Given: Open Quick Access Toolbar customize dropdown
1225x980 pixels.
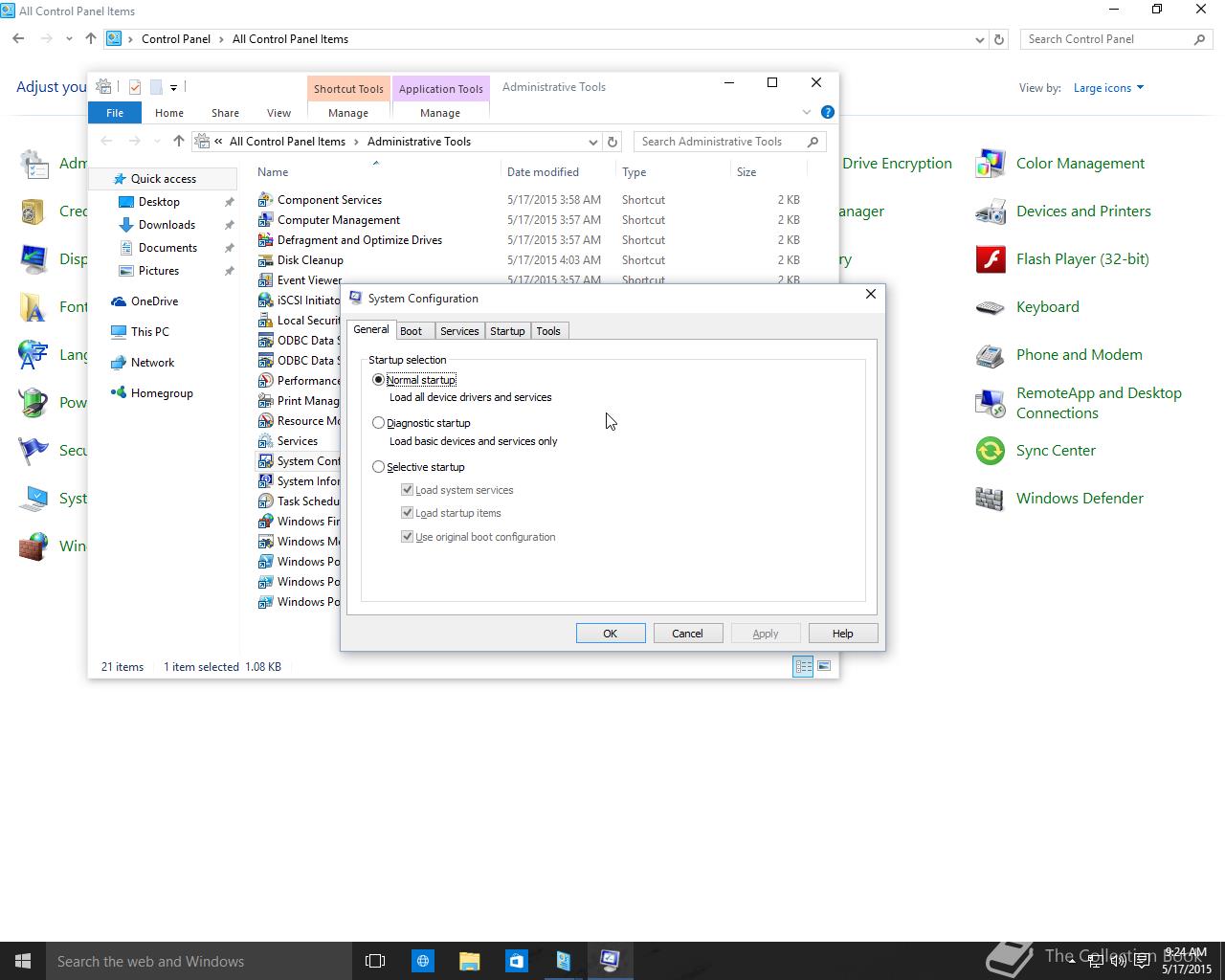Looking at the screenshot, I should click(x=173, y=87).
